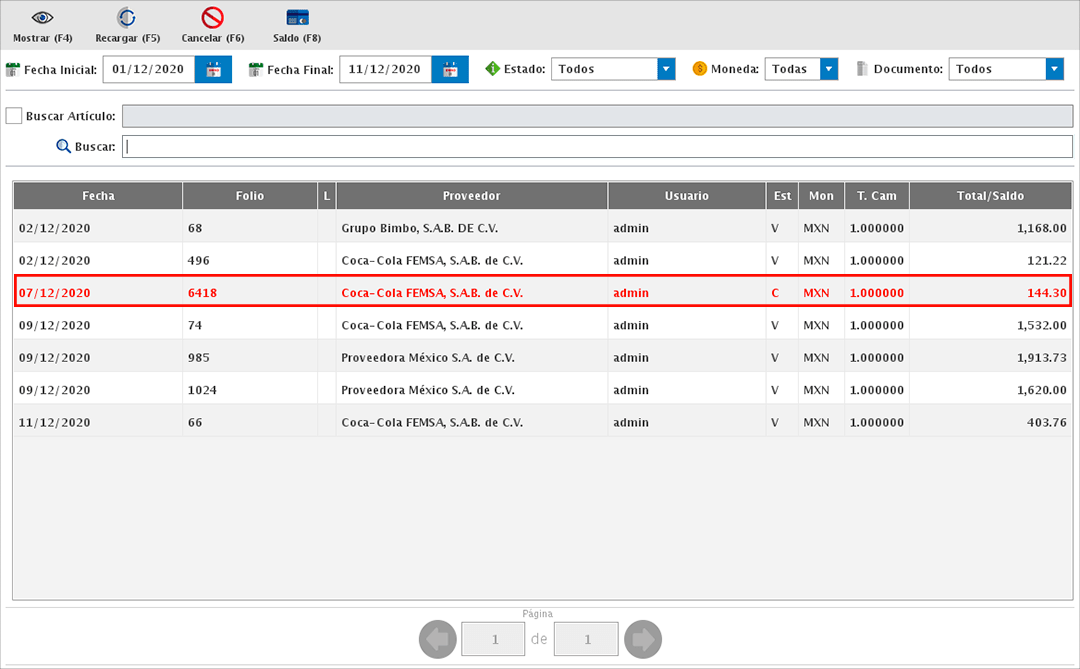
Task: Expand the Documento dropdown
Action: pos(1054,69)
